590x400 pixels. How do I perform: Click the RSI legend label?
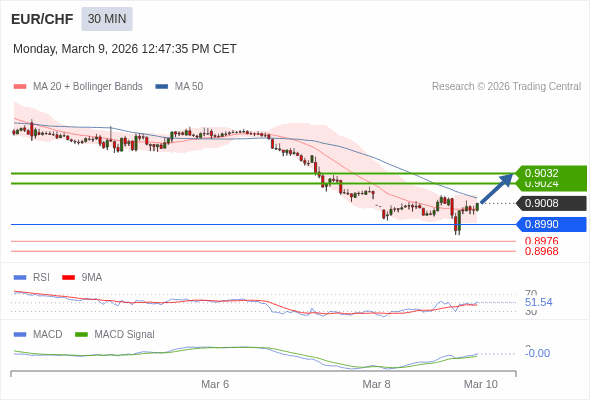pyautogui.click(x=41, y=278)
